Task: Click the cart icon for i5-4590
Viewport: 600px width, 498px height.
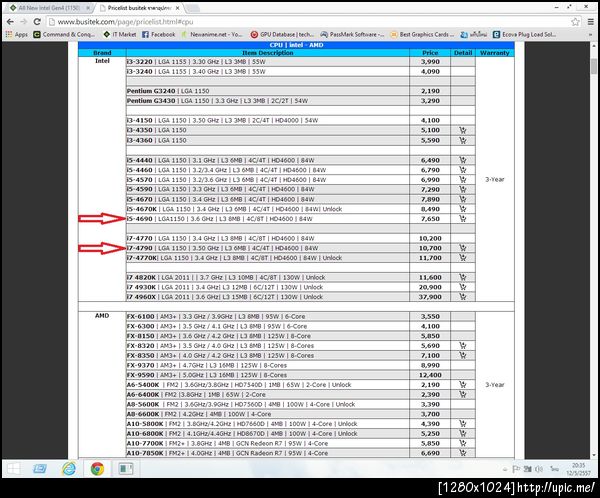Action: (x=463, y=189)
